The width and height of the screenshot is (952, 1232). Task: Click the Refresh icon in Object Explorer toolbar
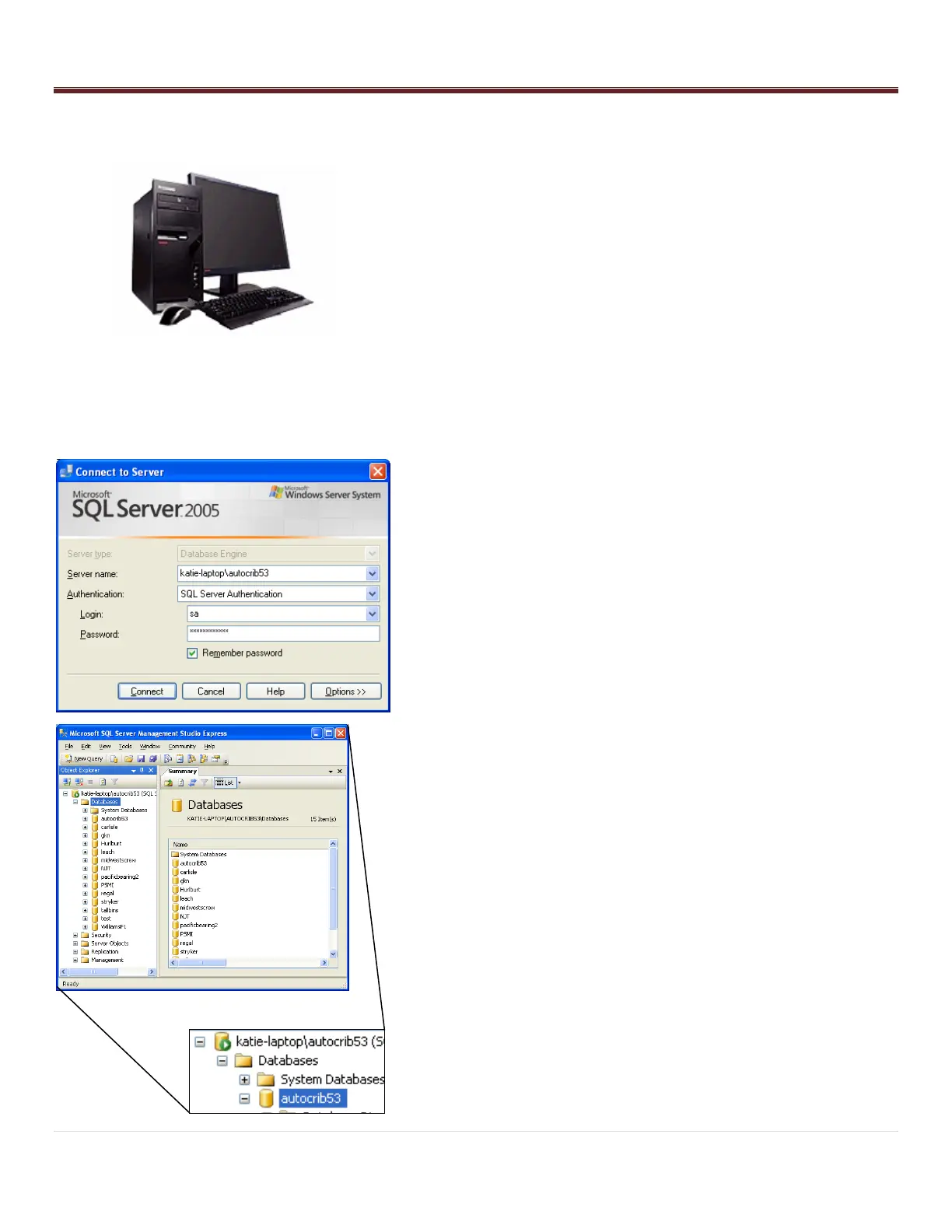tap(103, 782)
